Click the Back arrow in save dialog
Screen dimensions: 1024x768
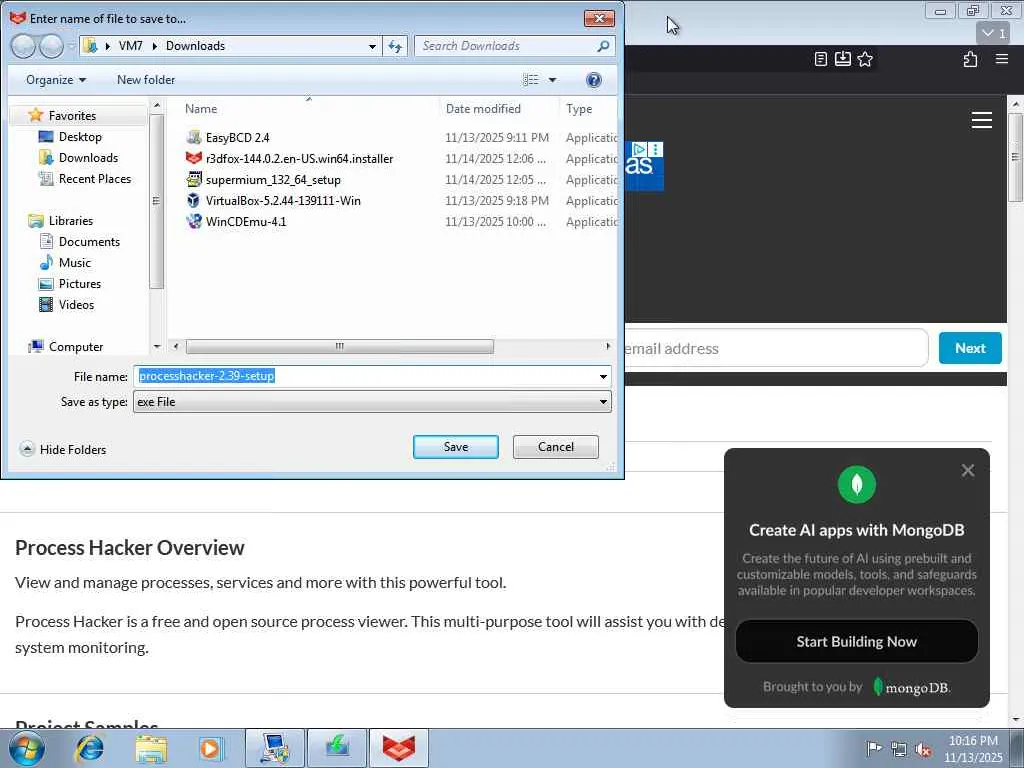(24, 46)
